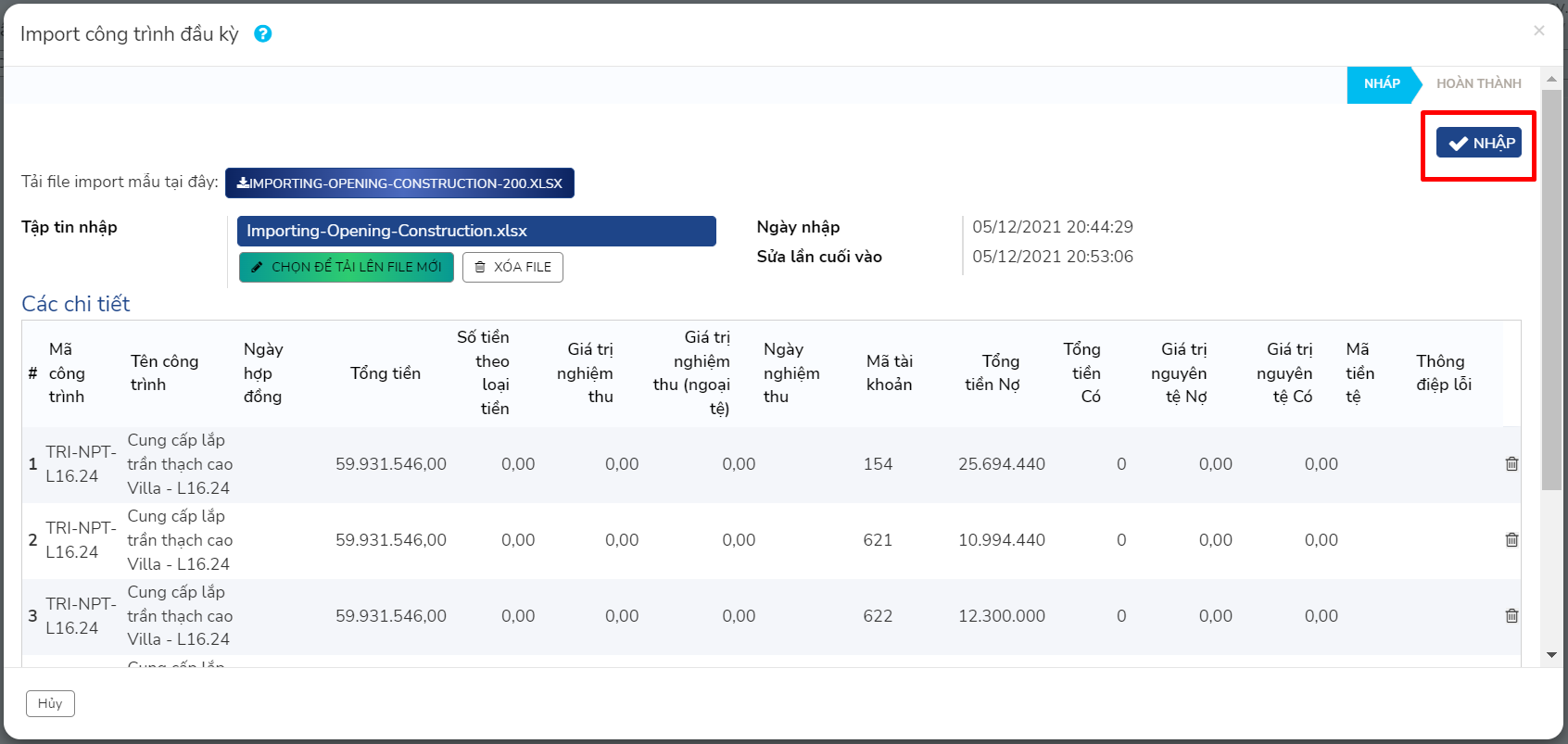Click the vertical scrollbar thumb
The width and height of the screenshot is (1568, 744).
click(x=1552, y=289)
